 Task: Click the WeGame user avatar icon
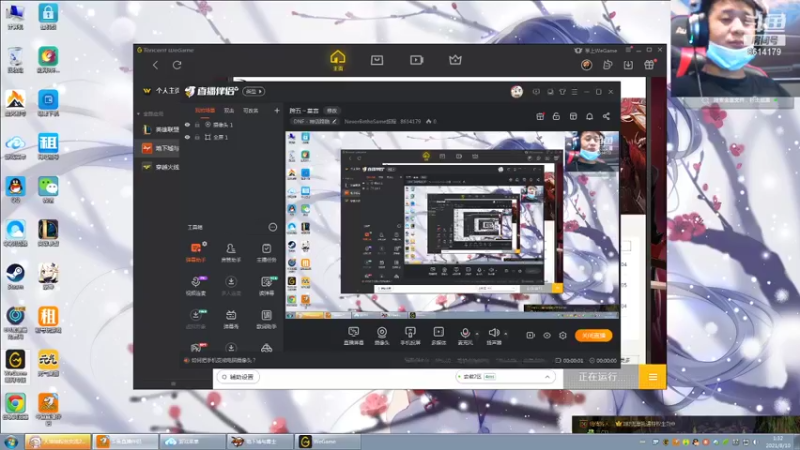(586, 65)
